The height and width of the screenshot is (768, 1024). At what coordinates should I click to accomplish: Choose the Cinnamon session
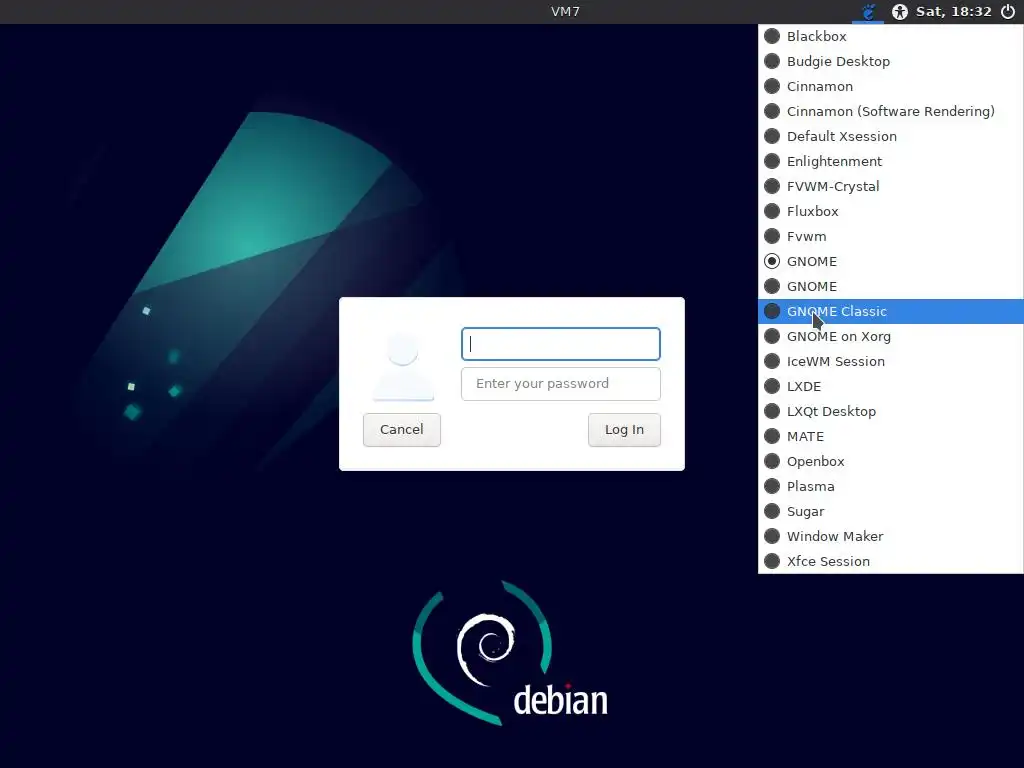[891, 86]
